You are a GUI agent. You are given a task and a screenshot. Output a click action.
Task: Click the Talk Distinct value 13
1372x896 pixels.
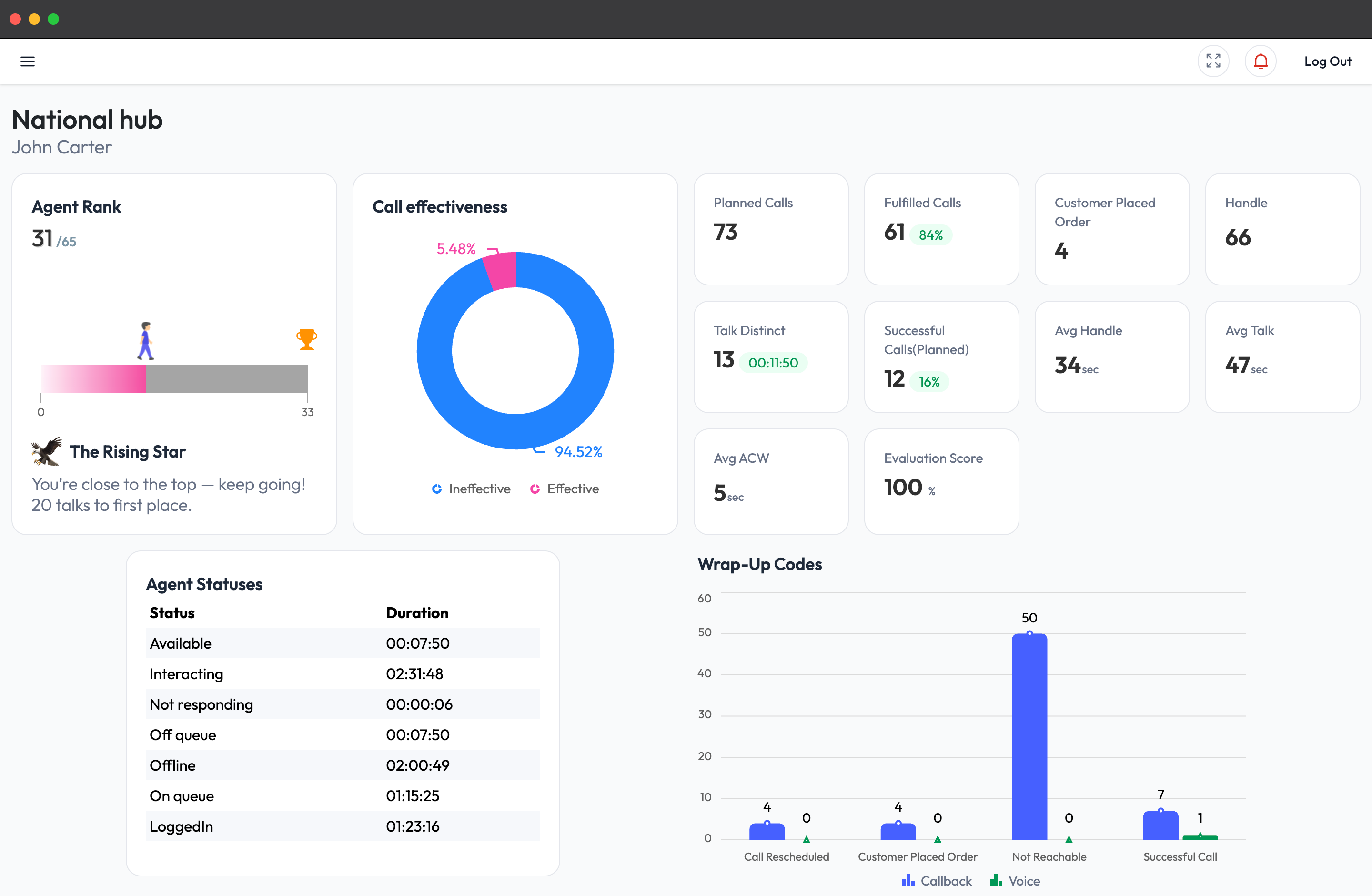click(x=724, y=360)
